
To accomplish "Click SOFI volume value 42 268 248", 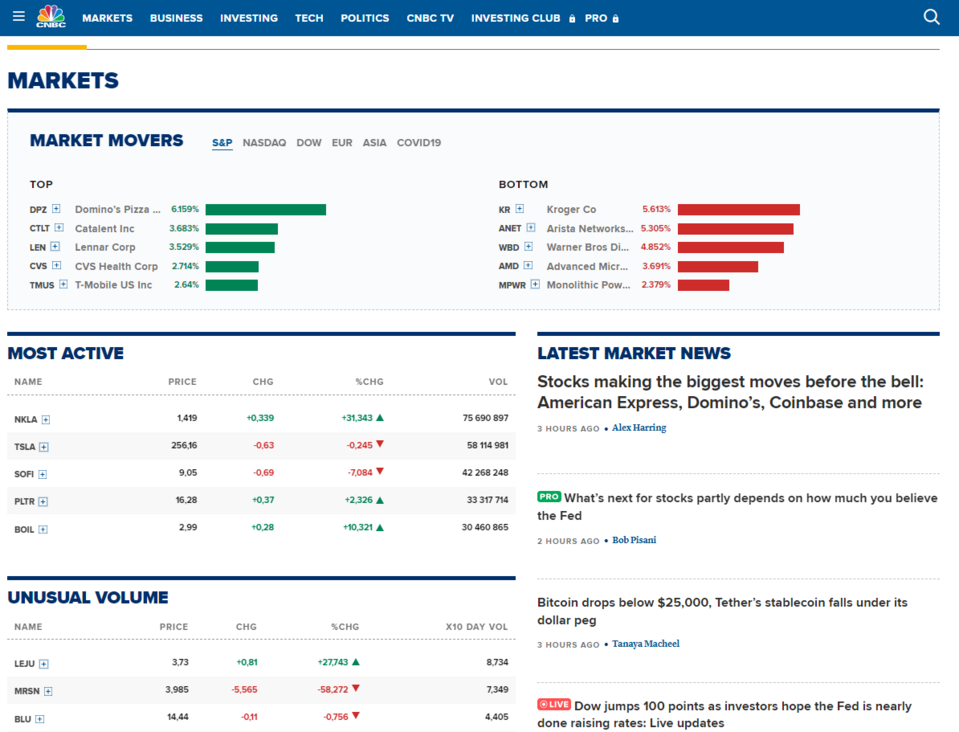I will coord(485,473).
